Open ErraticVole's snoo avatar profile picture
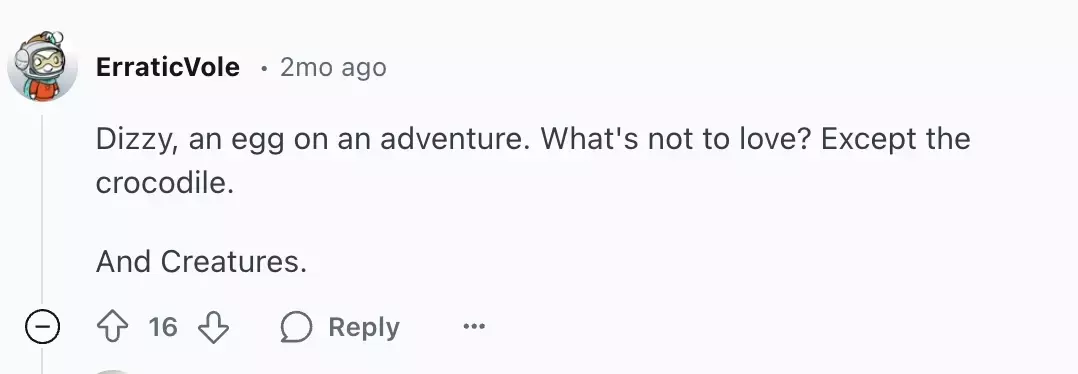Screen dimensions: 1078x374 coord(42,67)
